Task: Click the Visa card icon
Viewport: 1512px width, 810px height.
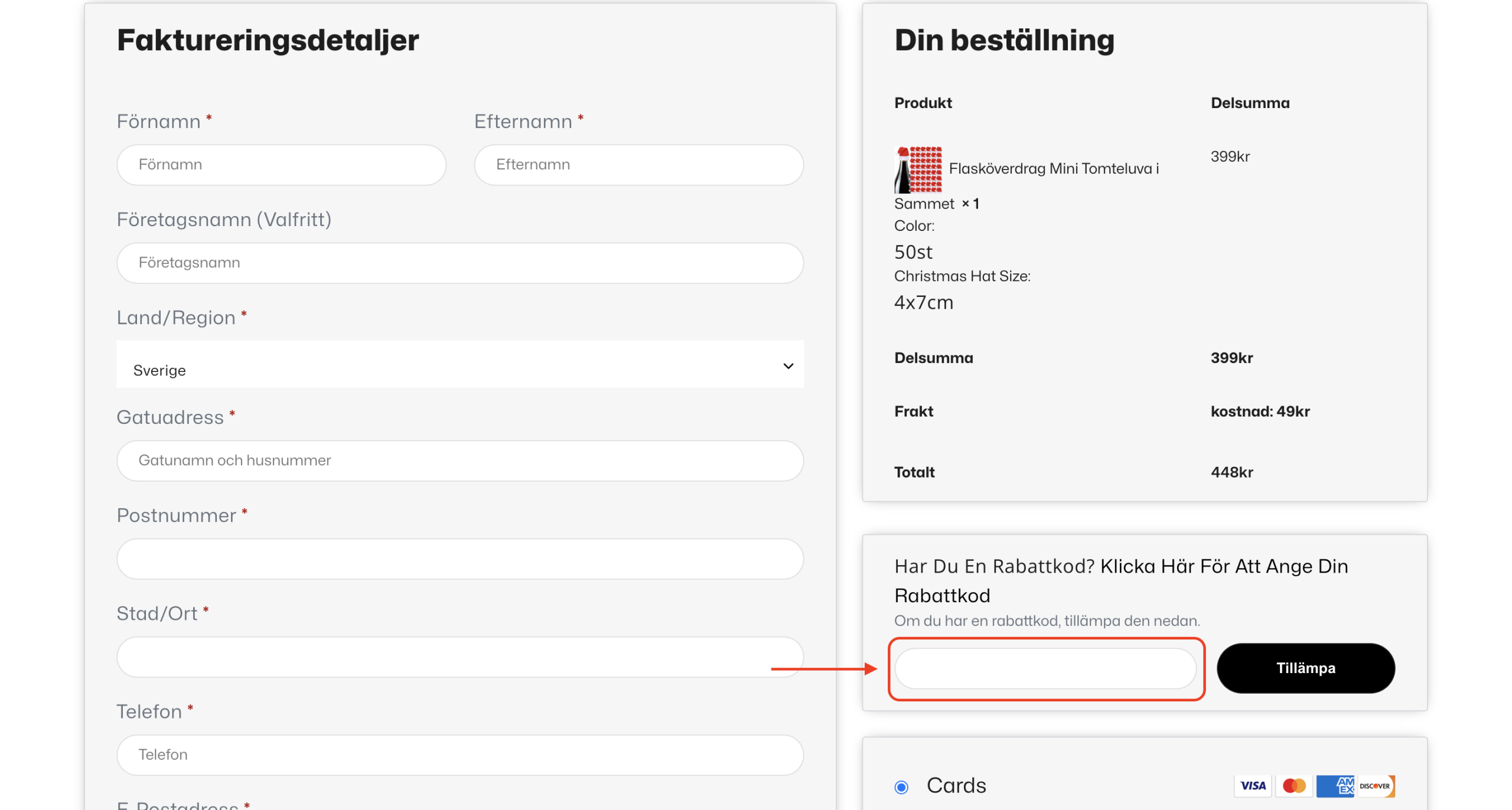Action: click(x=1253, y=786)
